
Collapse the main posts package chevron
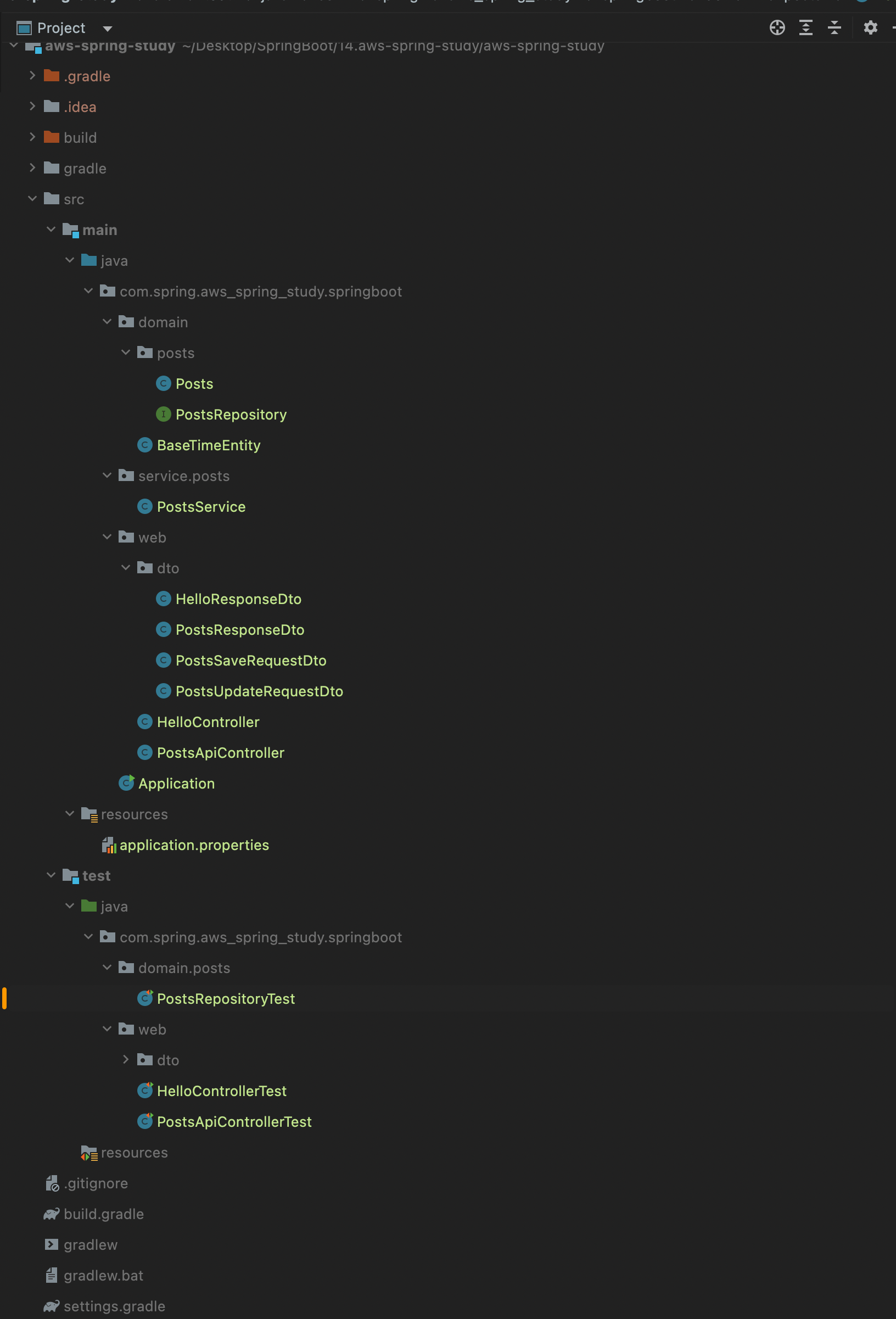[125, 353]
